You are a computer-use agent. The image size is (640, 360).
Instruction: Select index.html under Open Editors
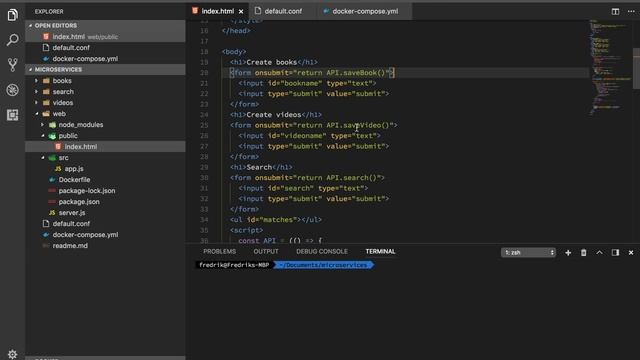(105, 37)
